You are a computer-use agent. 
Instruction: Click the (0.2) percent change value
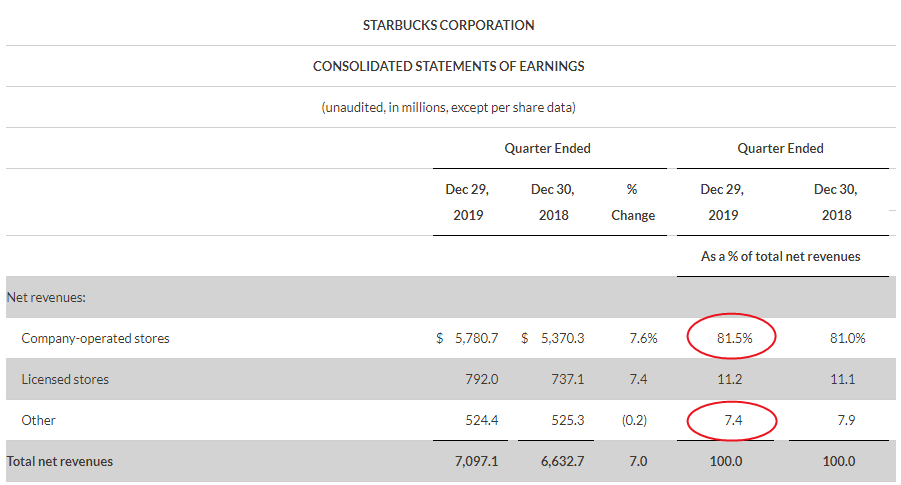click(632, 420)
